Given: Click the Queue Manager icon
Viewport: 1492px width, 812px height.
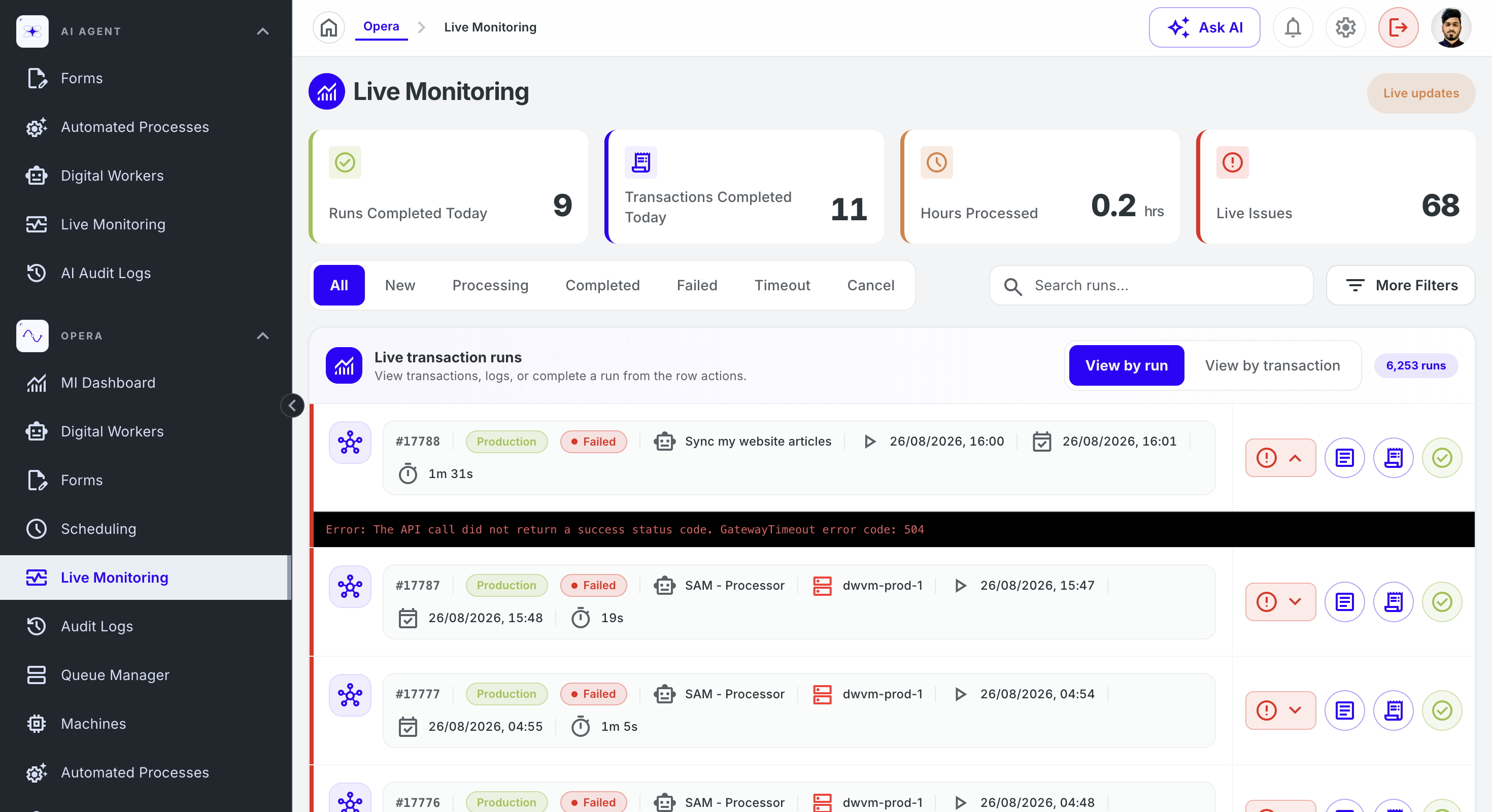Looking at the screenshot, I should click(x=37, y=675).
